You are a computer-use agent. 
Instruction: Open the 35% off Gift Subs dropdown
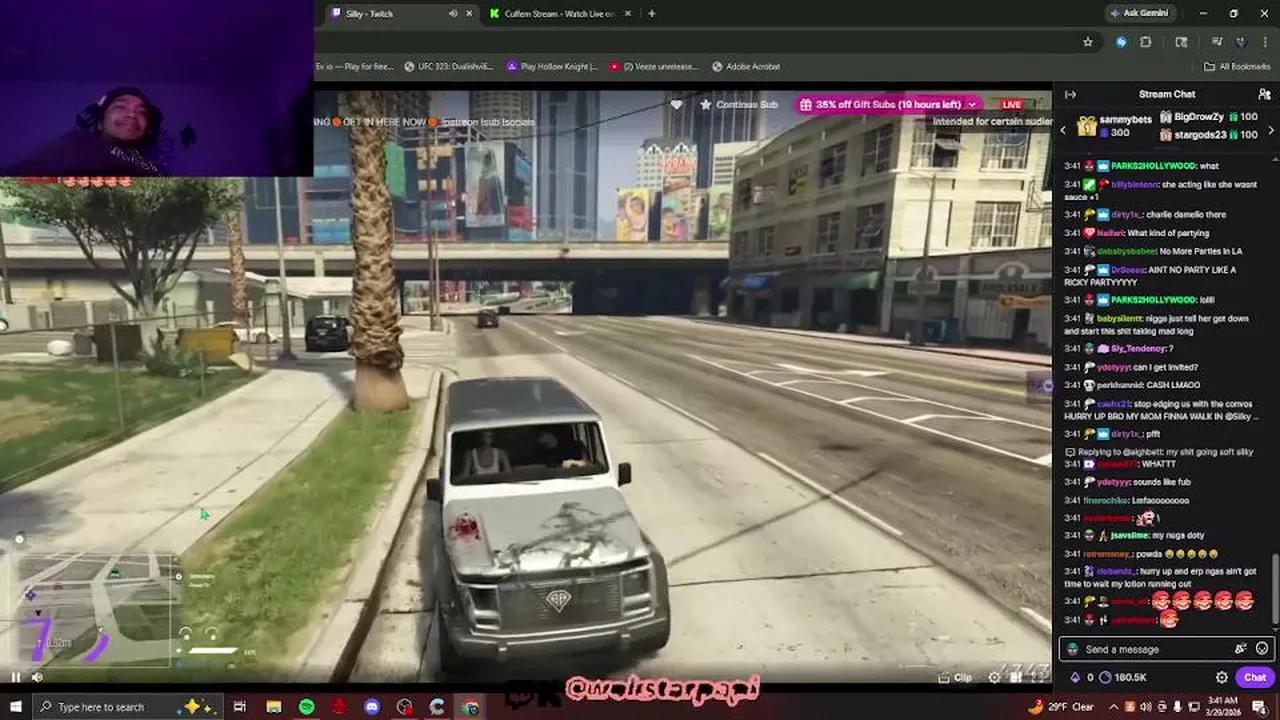click(887, 104)
